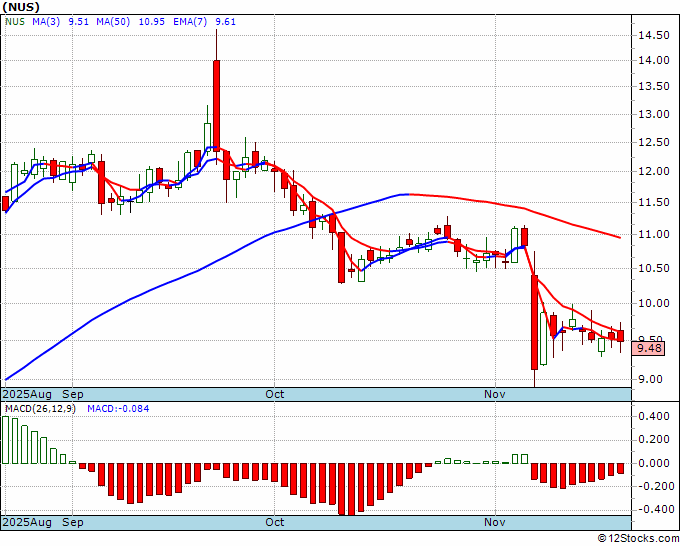Click the 13.00 price axis label
Image resolution: width=680 pixels, height=546 pixels.
click(x=654, y=114)
